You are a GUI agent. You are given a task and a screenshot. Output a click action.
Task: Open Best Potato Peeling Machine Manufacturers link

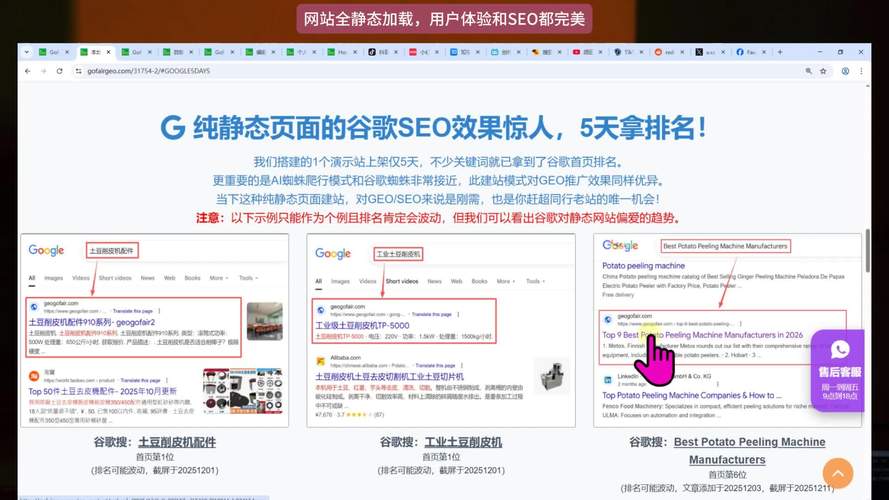pyautogui.click(x=750, y=451)
